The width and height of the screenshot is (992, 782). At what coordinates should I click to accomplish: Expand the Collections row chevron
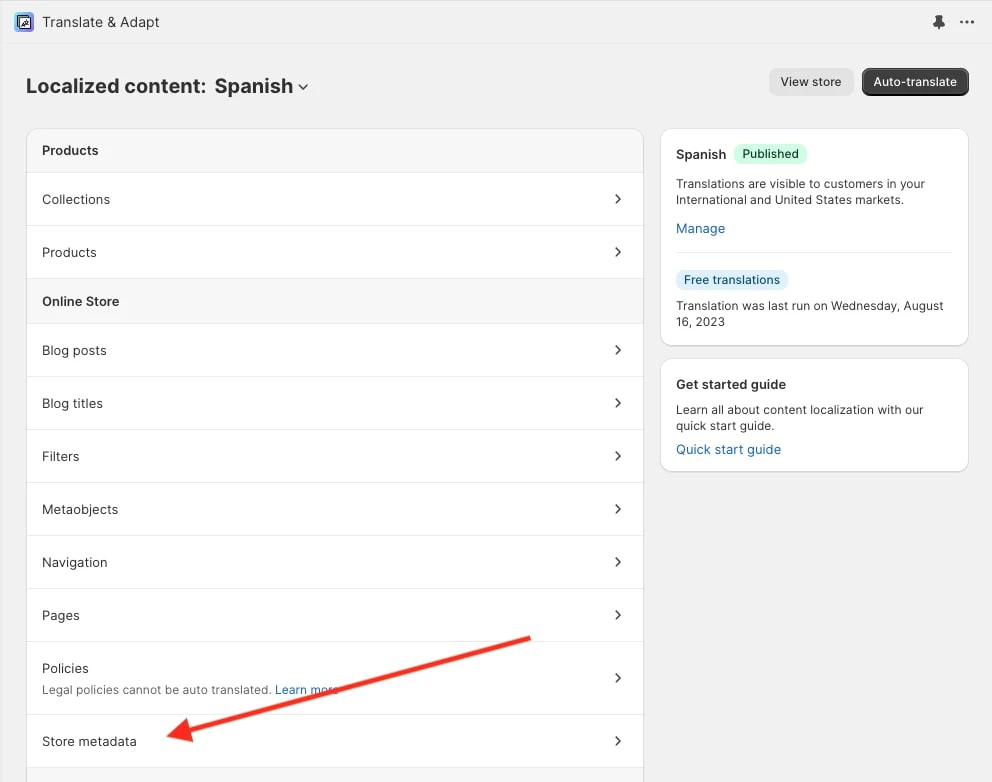click(x=618, y=199)
